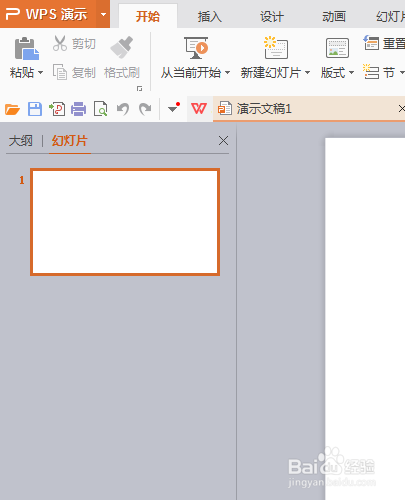
Task: Switch to the 幻灯片 slides pane tab
Action: click(x=70, y=141)
